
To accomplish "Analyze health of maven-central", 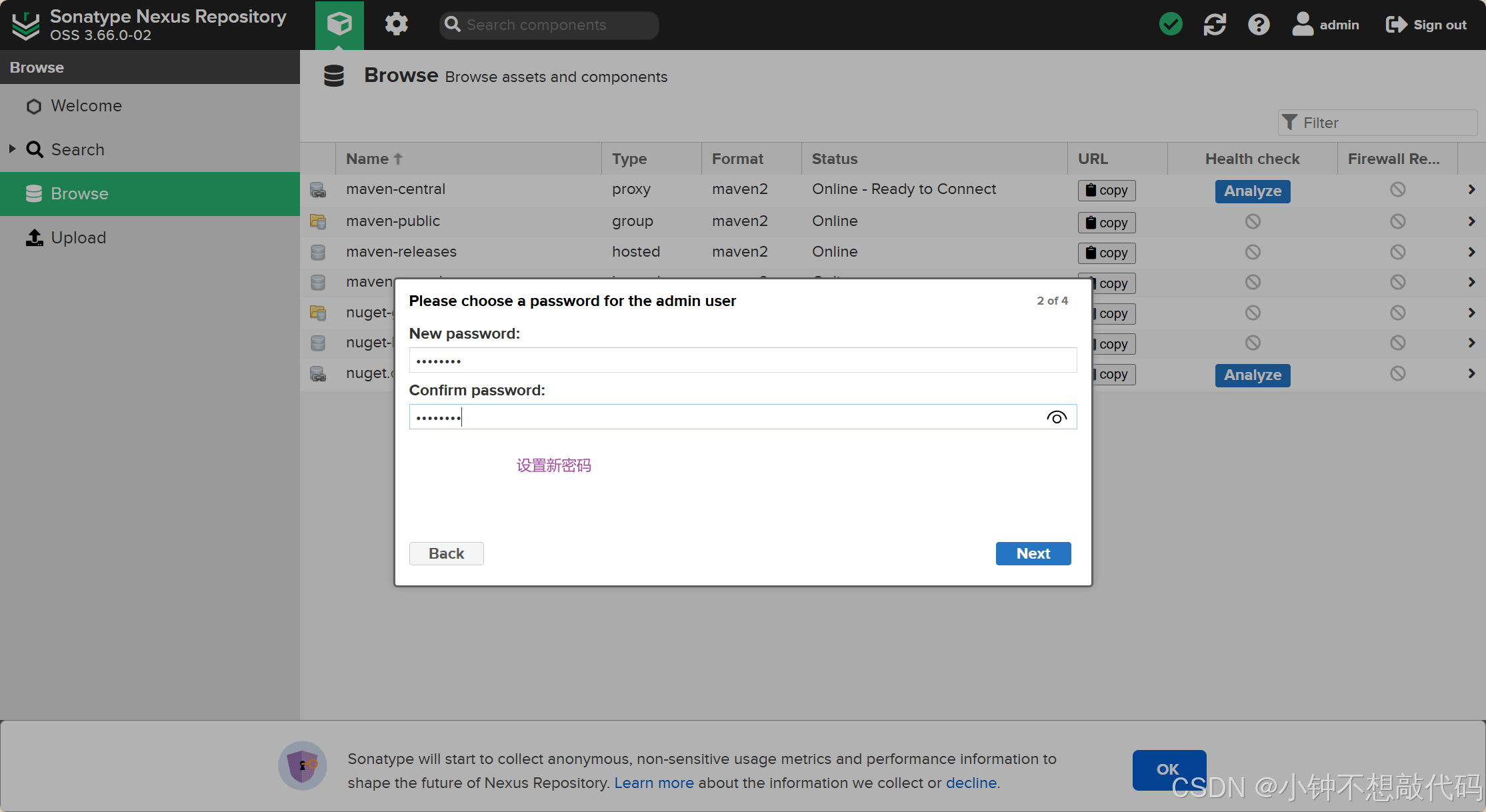I will coord(1252,191).
